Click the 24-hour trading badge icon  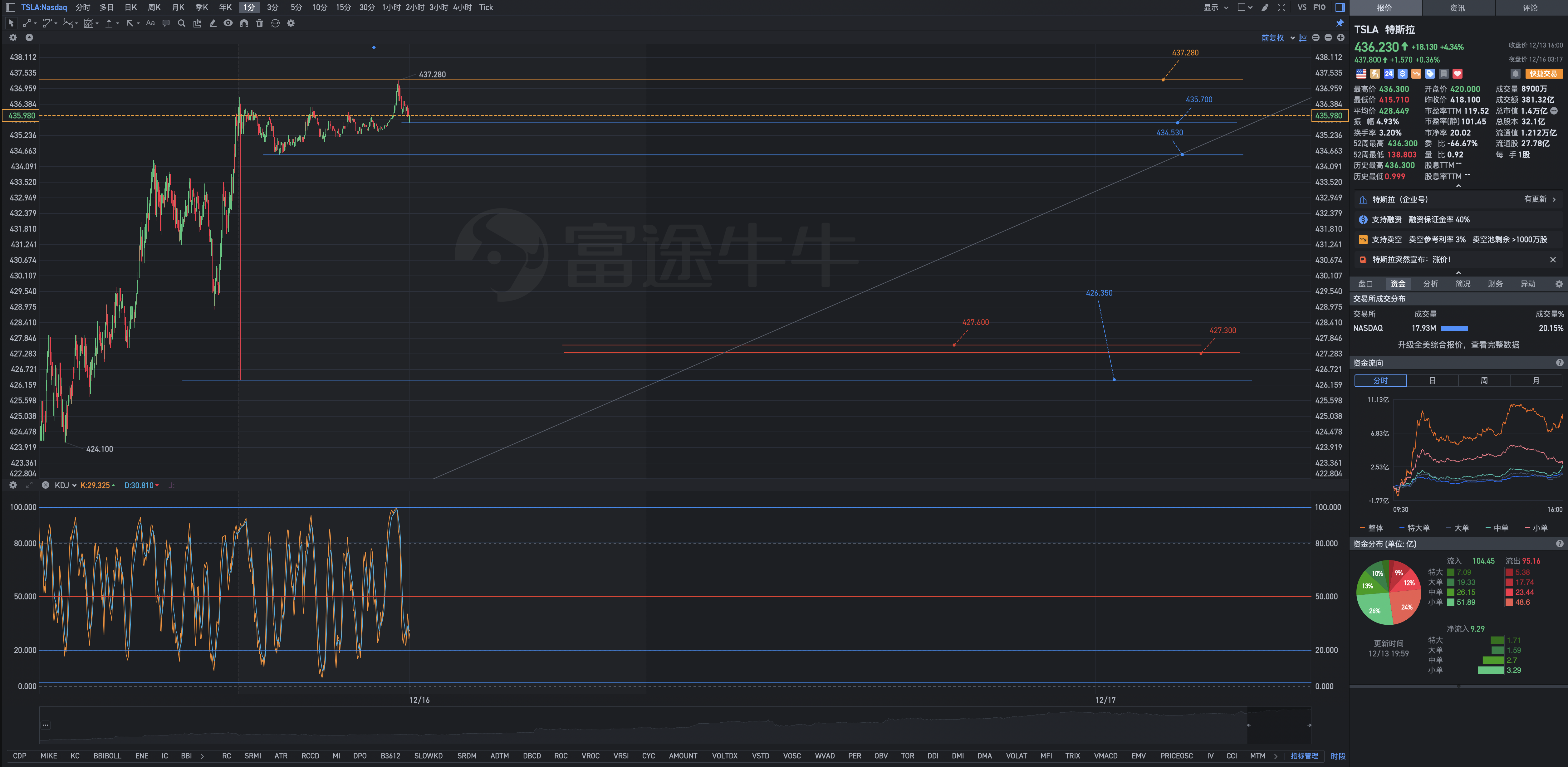click(1389, 74)
